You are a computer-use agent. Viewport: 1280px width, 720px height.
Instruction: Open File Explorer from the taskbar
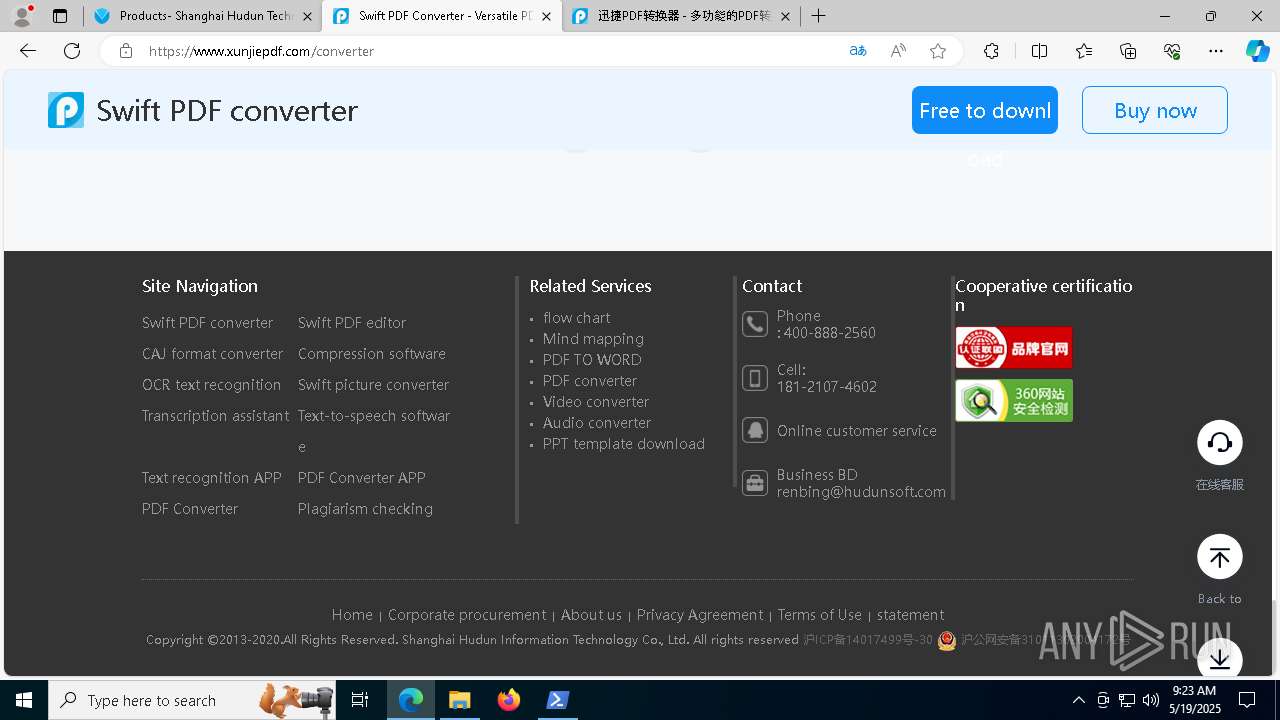459,700
